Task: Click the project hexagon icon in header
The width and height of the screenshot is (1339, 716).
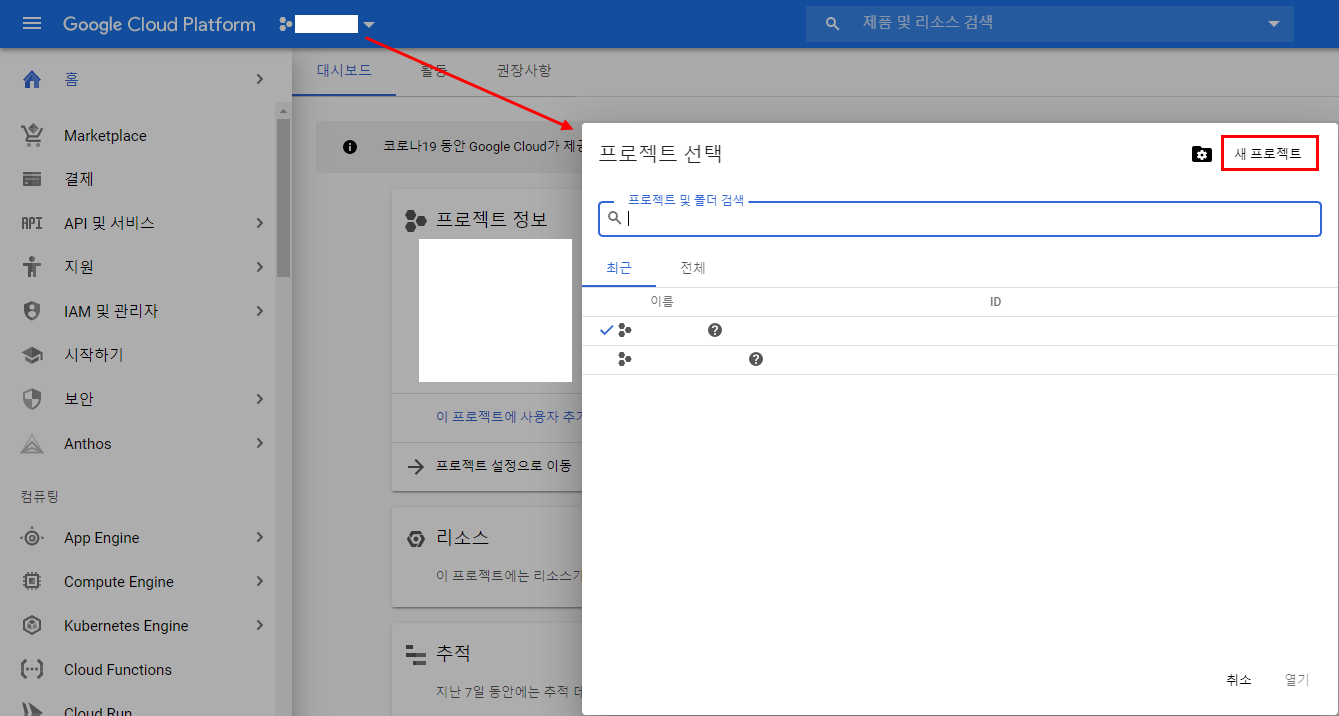Action: coord(286,24)
